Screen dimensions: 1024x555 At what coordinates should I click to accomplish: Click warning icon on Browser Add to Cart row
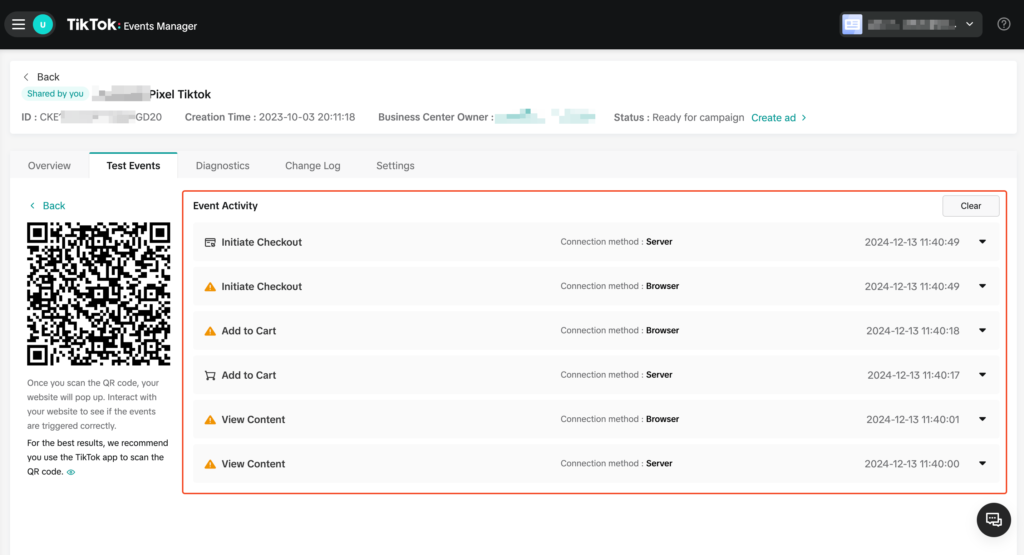click(210, 331)
